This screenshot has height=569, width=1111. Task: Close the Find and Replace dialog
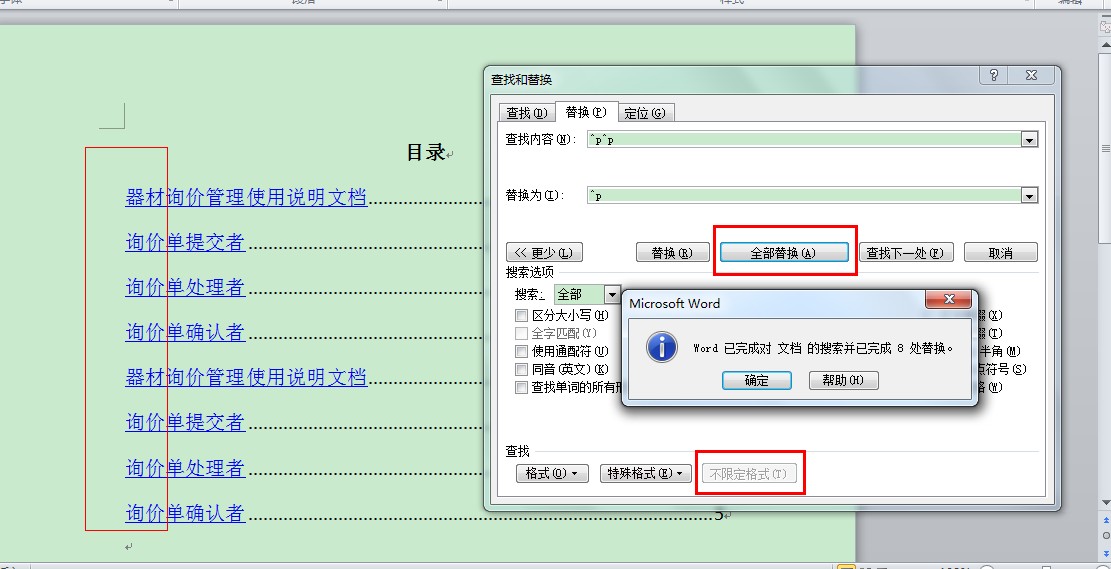[1032, 76]
